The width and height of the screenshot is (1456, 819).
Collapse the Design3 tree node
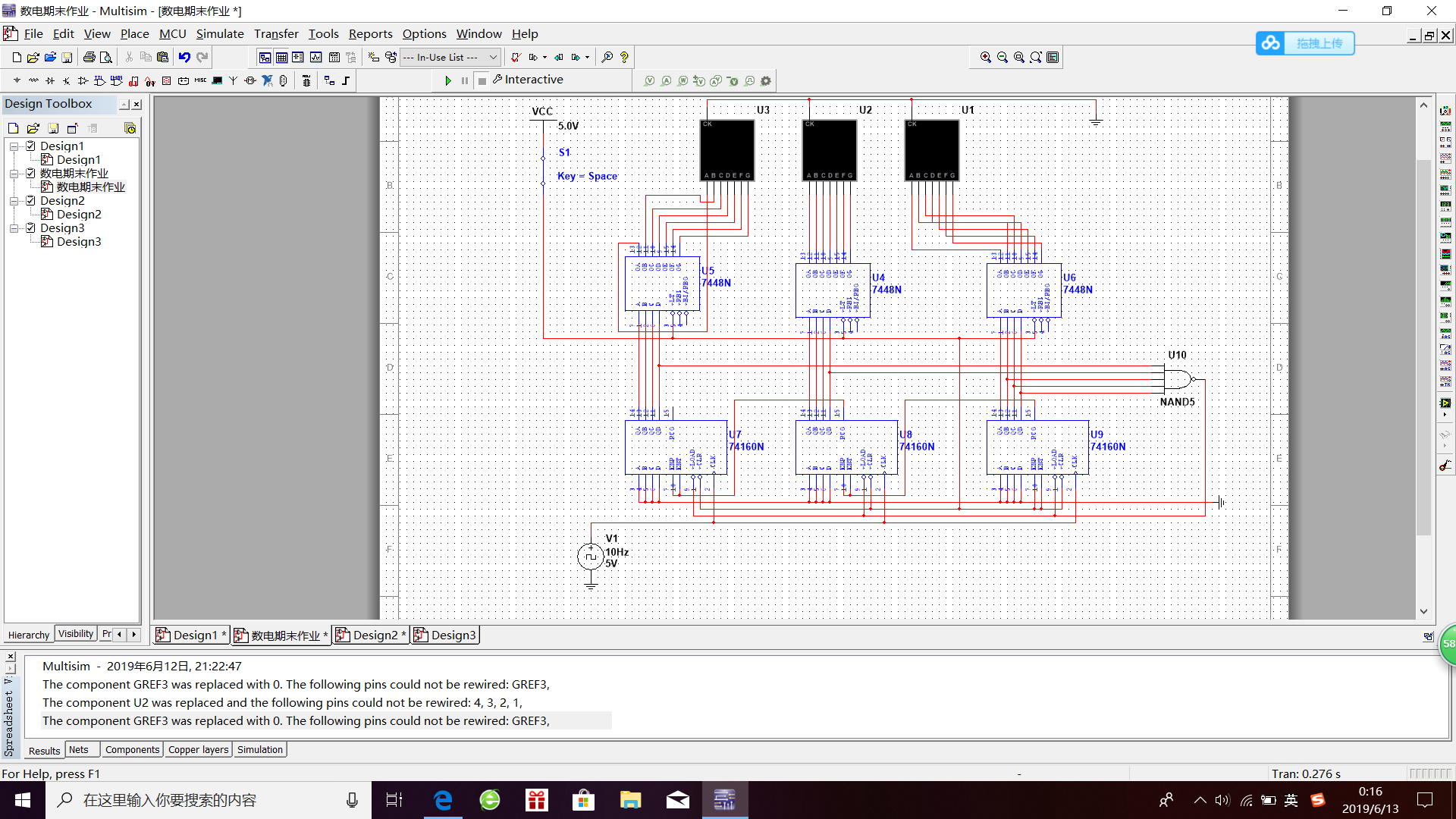click(14, 228)
